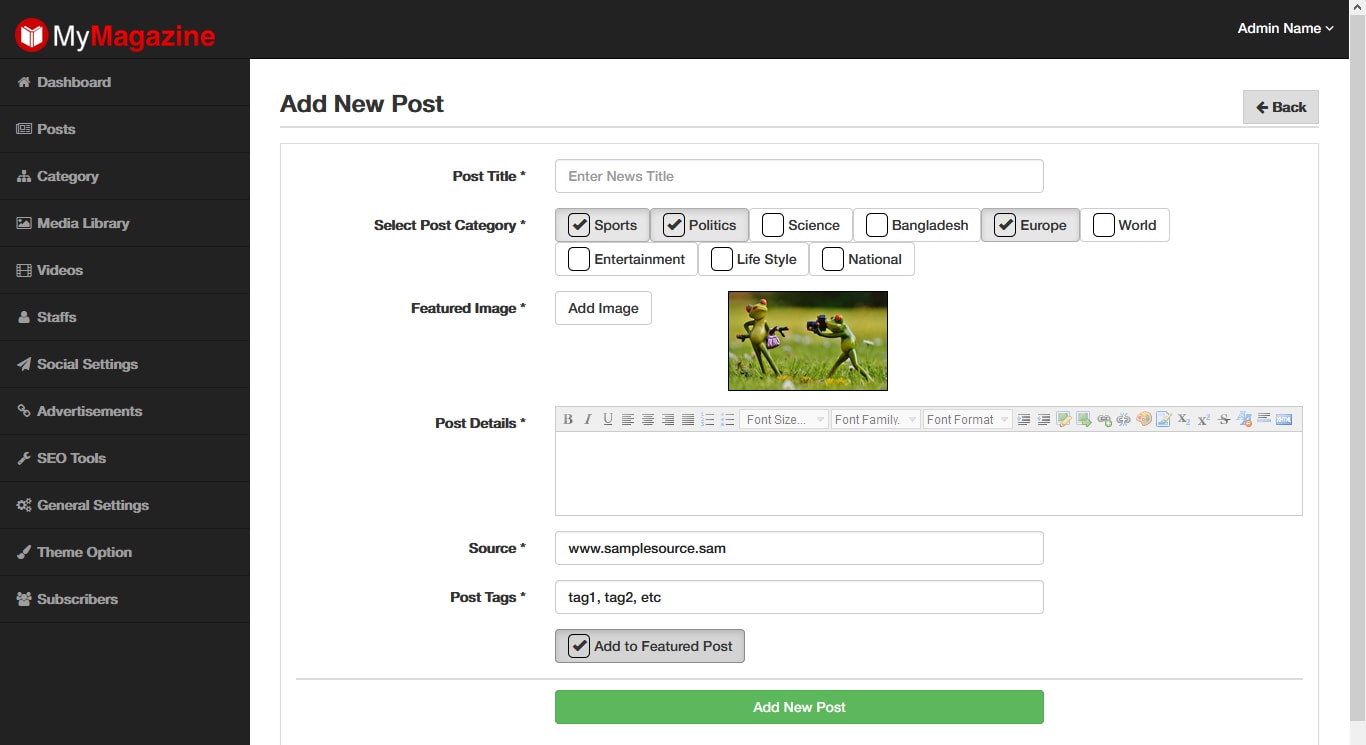Check the Science category checkbox

[x=772, y=225]
